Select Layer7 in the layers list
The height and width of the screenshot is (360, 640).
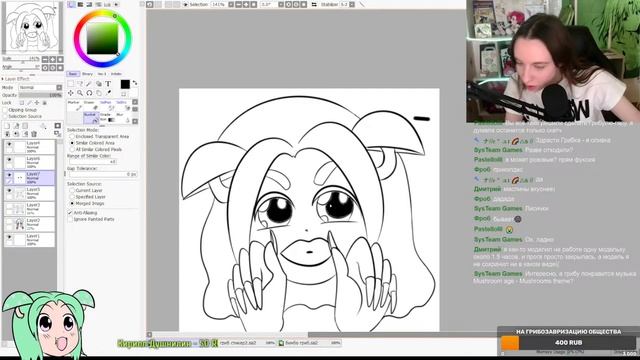pyautogui.click(x=29, y=178)
